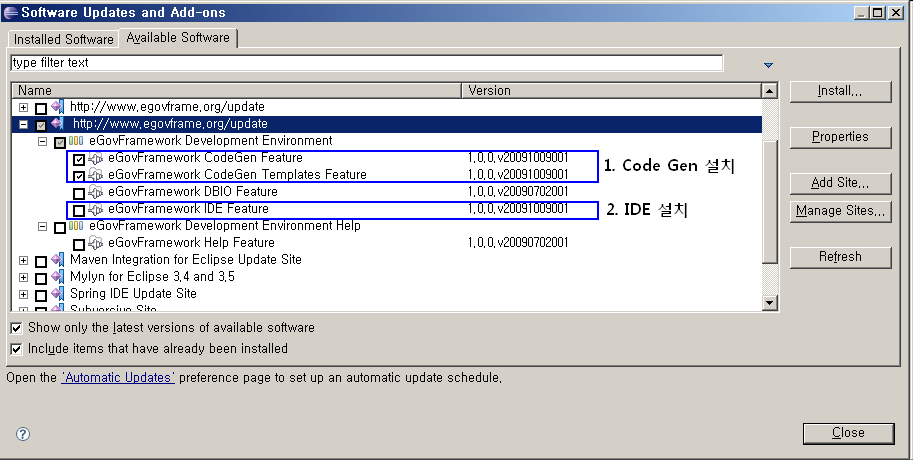Select the Available Software tab
Screen dimensions: 917x461
click(x=178, y=38)
